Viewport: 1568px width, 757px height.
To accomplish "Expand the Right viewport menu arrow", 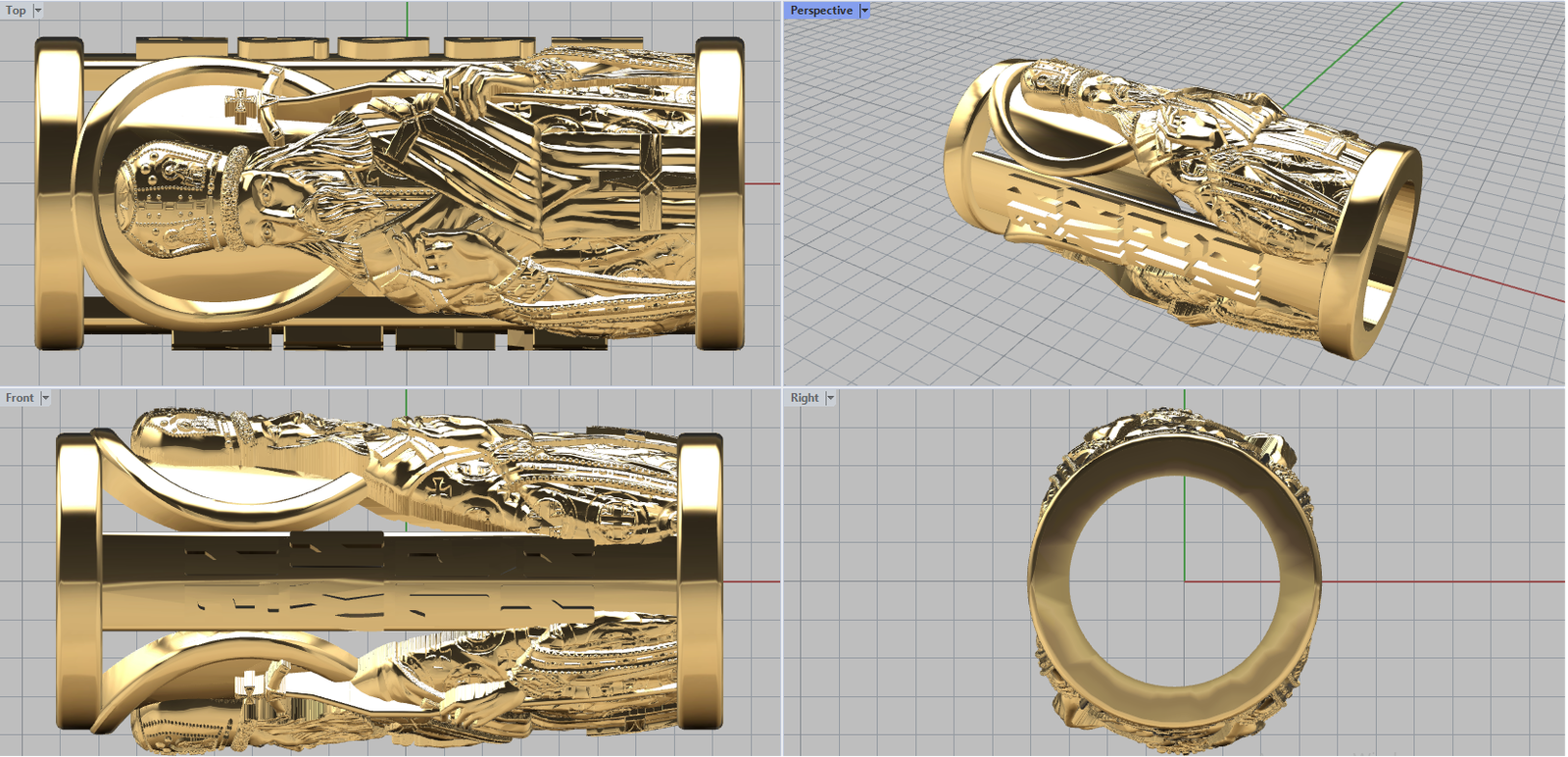I will pos(830,398).
